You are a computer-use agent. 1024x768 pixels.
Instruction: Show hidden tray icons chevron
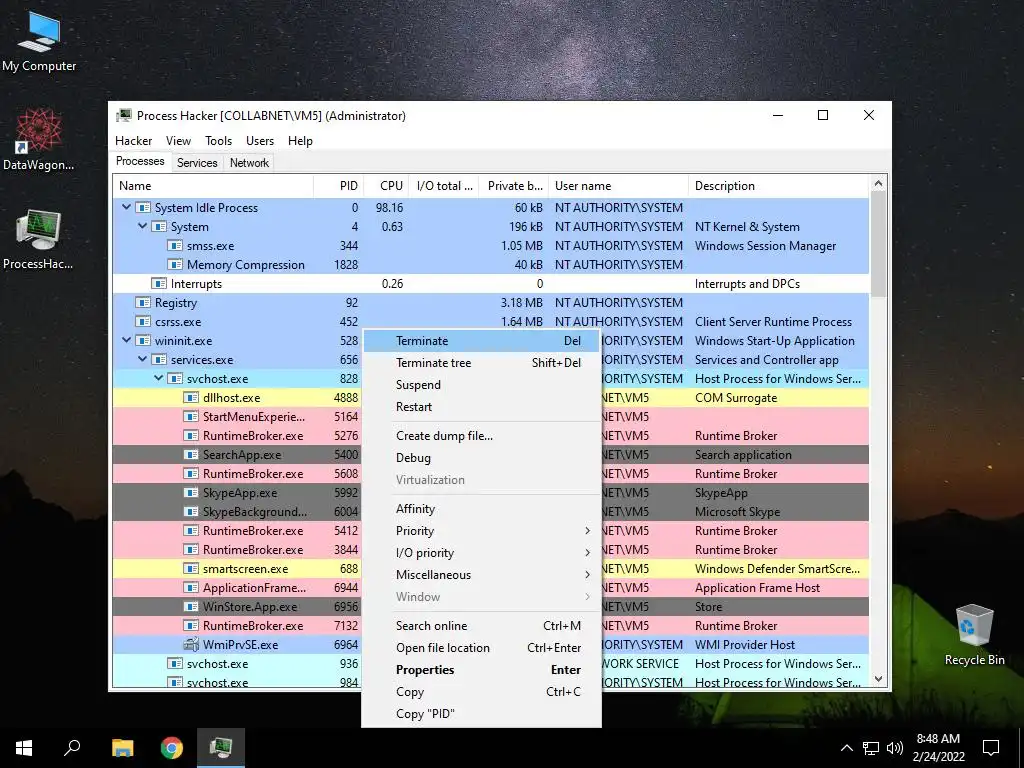click(x=846, y=748)
